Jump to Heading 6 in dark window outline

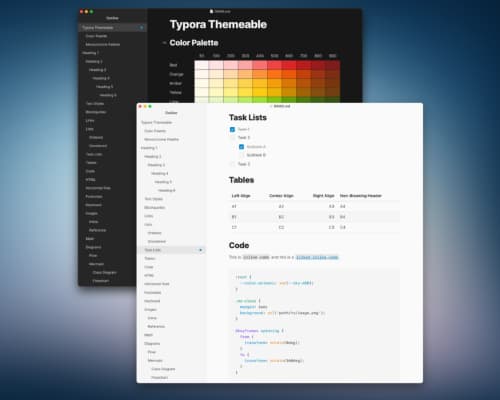[x=108, y=95]
